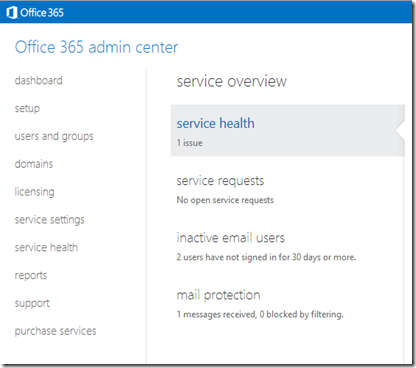Image resolution: width=416 pixels, height=368 pixels.
Task: Click the service overview heading
Action: click(232, 81)
